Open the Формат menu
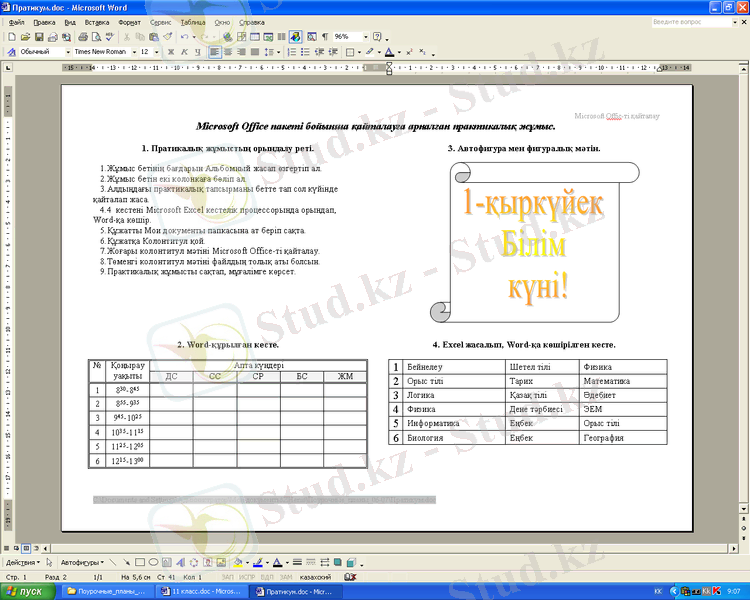 (x=129, y=21)
